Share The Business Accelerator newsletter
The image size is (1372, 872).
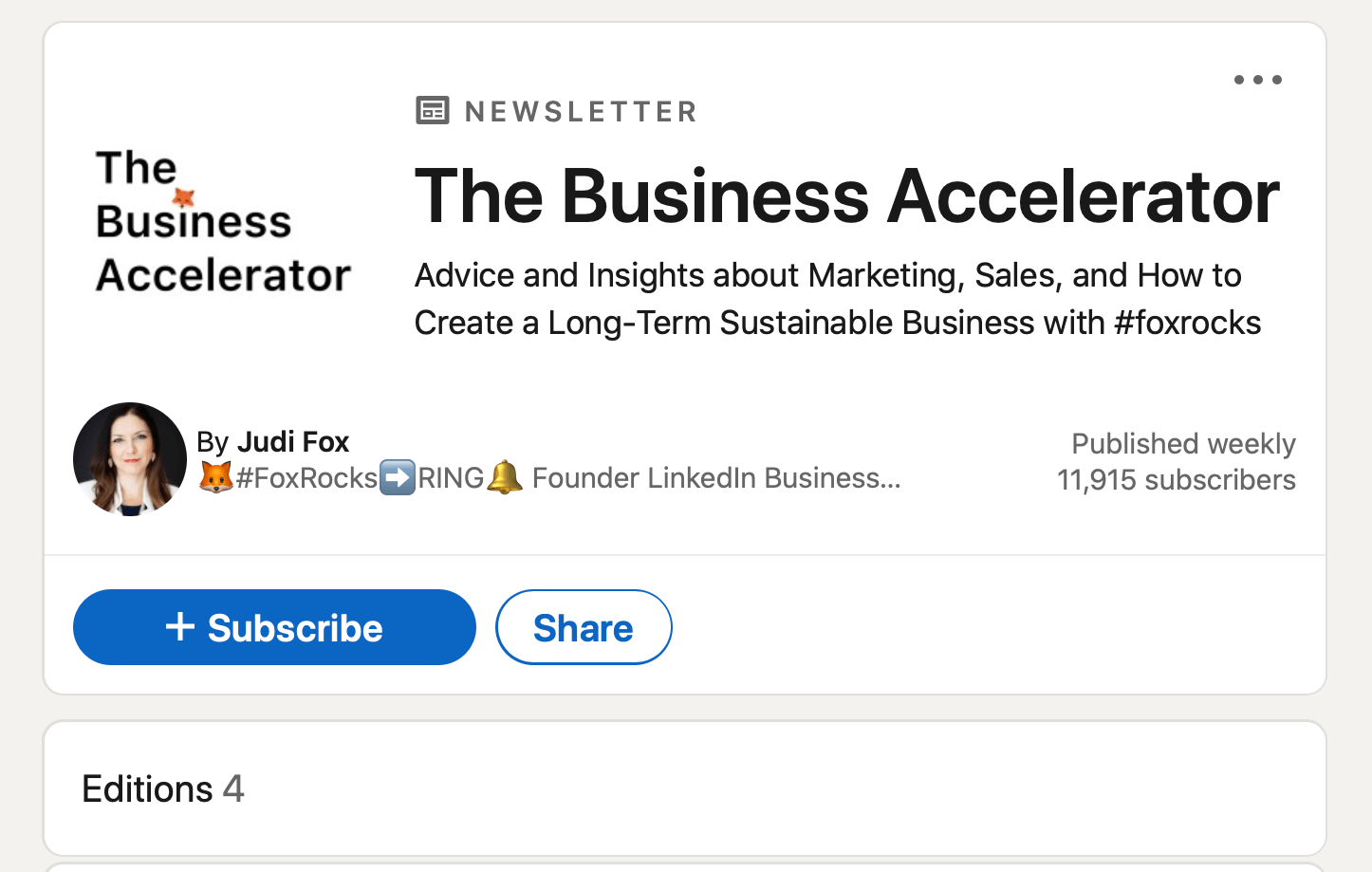click(584, 626)
